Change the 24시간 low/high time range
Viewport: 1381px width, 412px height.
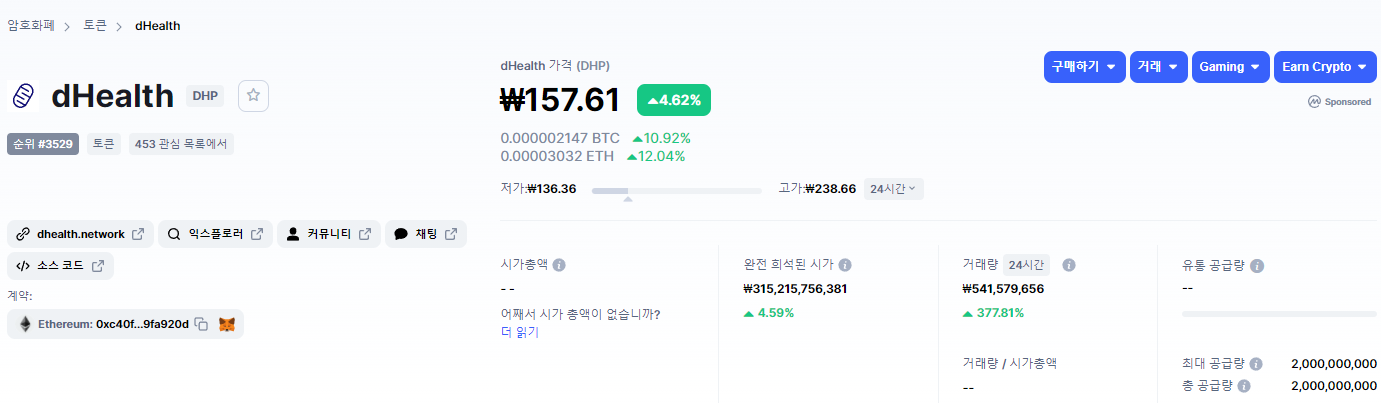893,188
